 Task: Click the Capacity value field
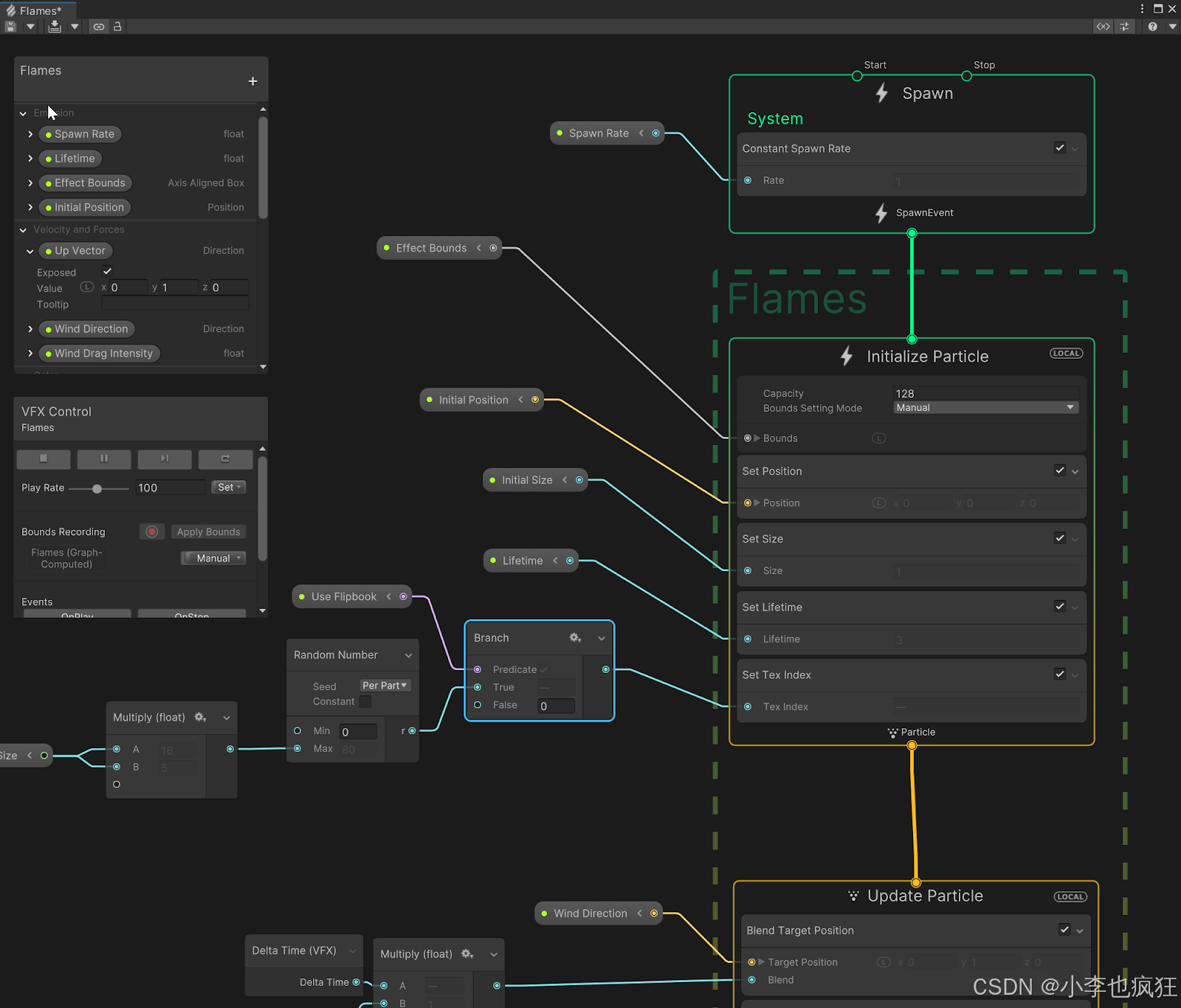[x=986, y=393]
